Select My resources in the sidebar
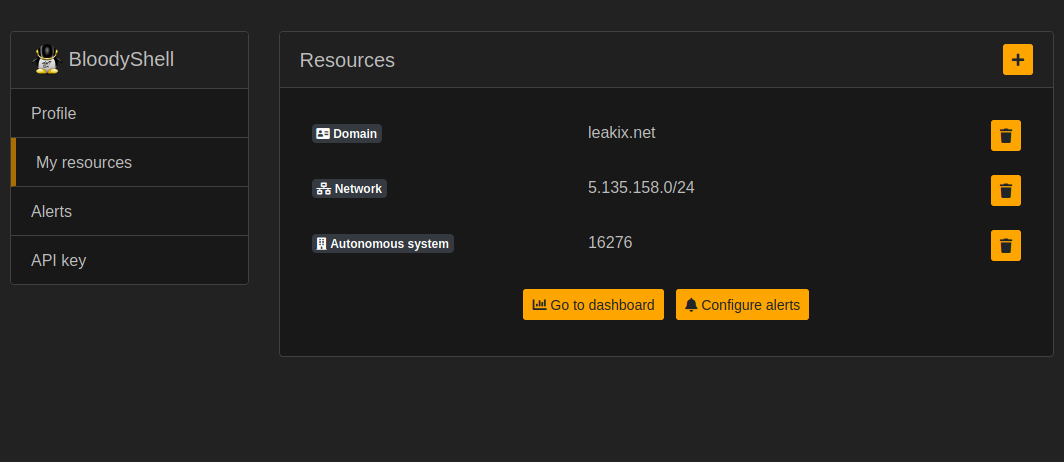The height and width of the screenshot is (462, 1064). 130,162
